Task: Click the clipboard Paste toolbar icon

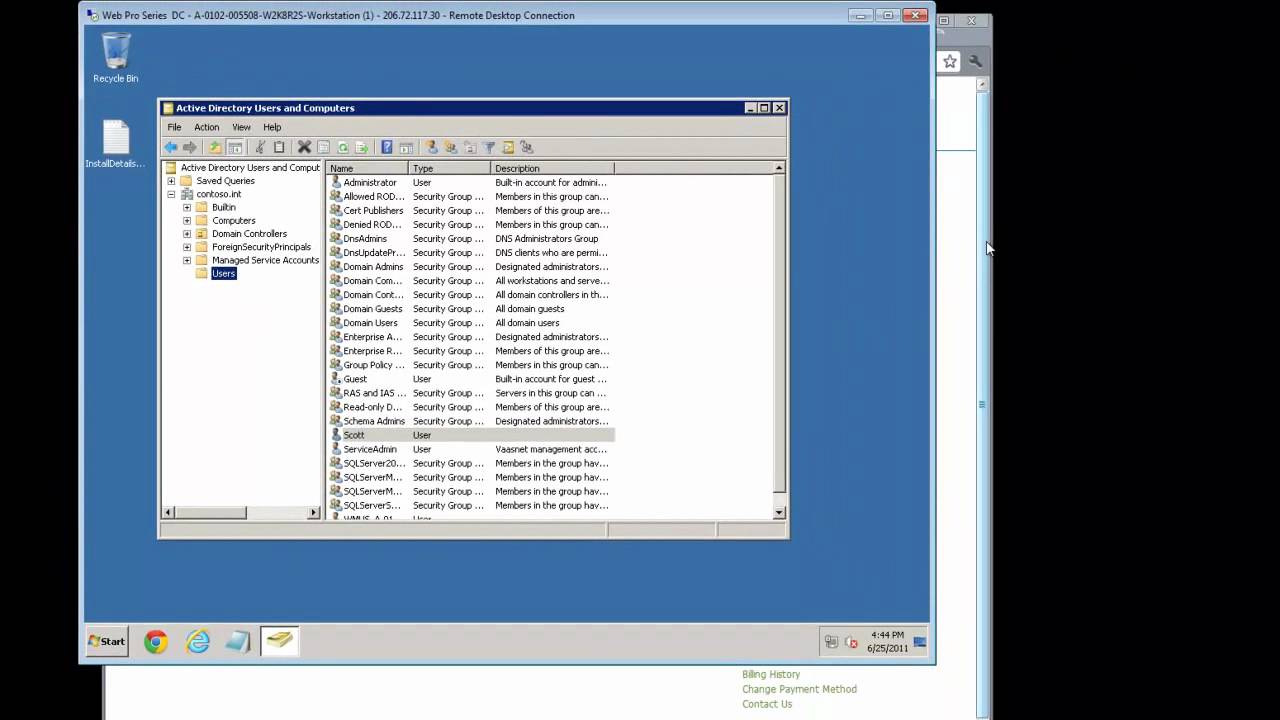Action: coord(279,147)
